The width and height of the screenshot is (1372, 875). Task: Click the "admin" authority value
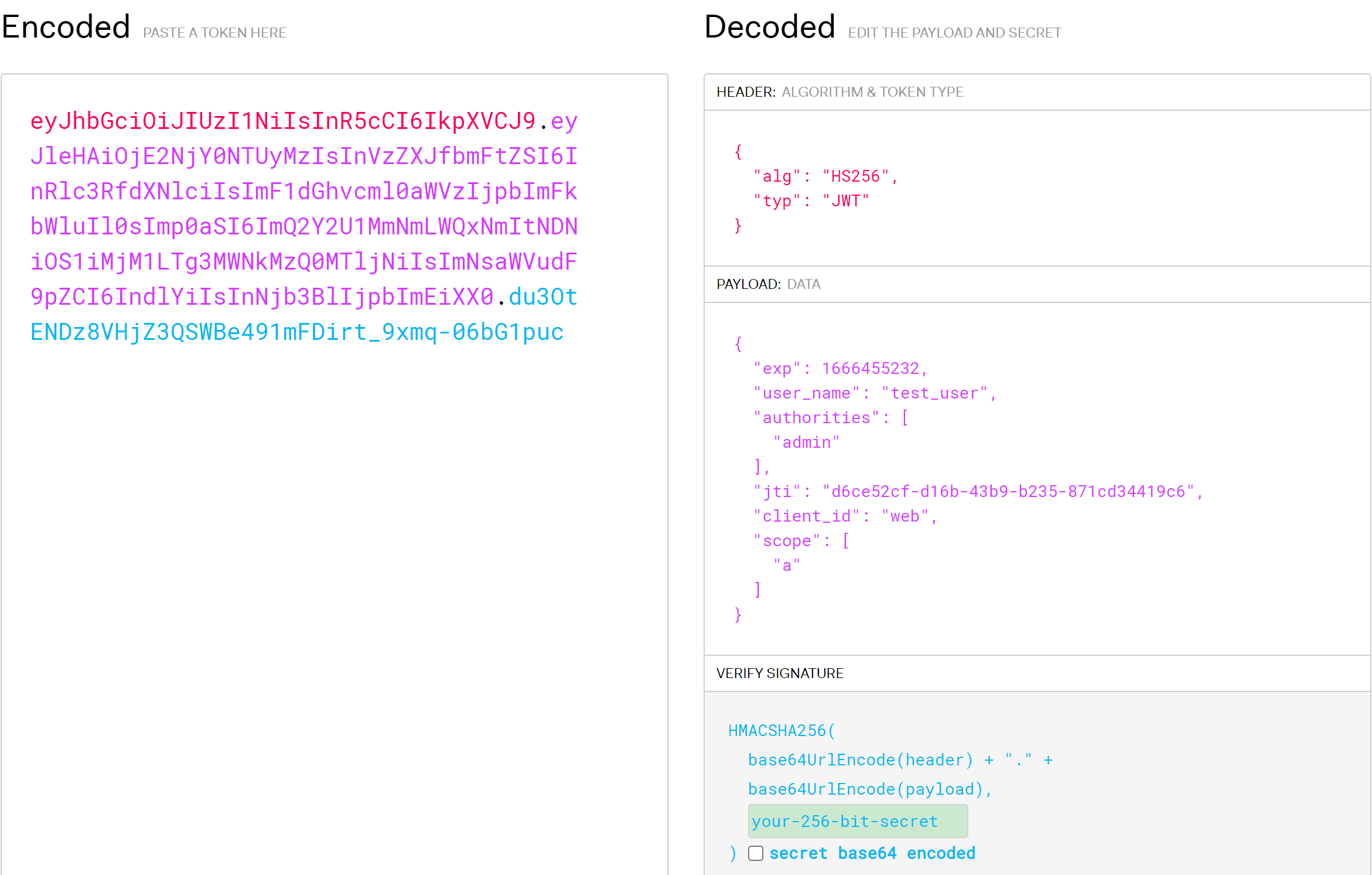[807, 442]
